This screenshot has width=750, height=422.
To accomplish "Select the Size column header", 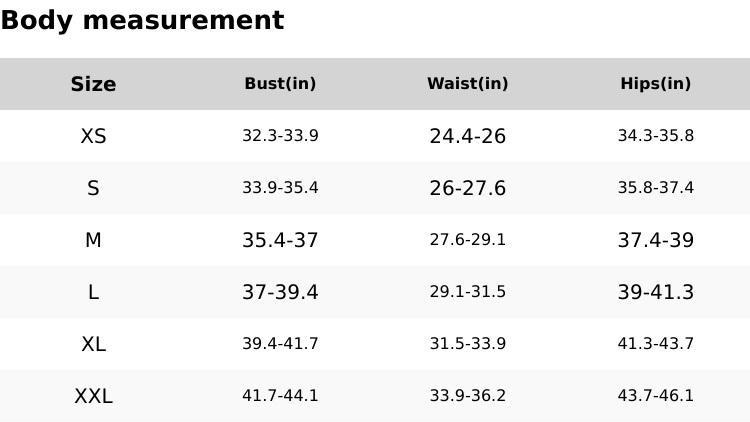I will pos(93,84).
